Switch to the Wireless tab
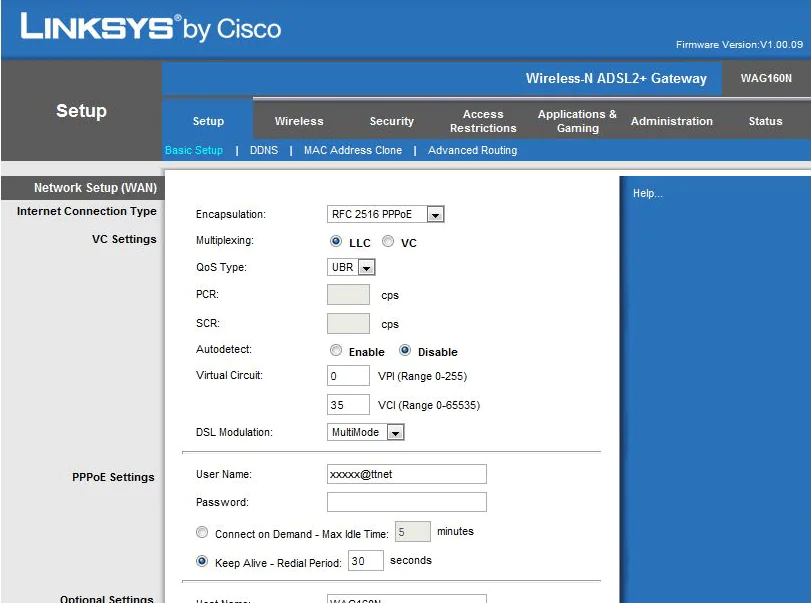Image resolution: width=811 pixels, height=603 pixels. tap(299, 121)
